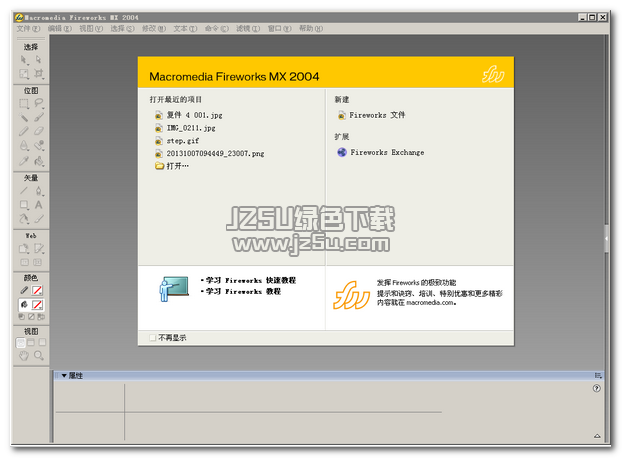The height and width of the screenshot is (458, 622).
Task: Open the 帮助(H) menu
Action: coord(311,29)
